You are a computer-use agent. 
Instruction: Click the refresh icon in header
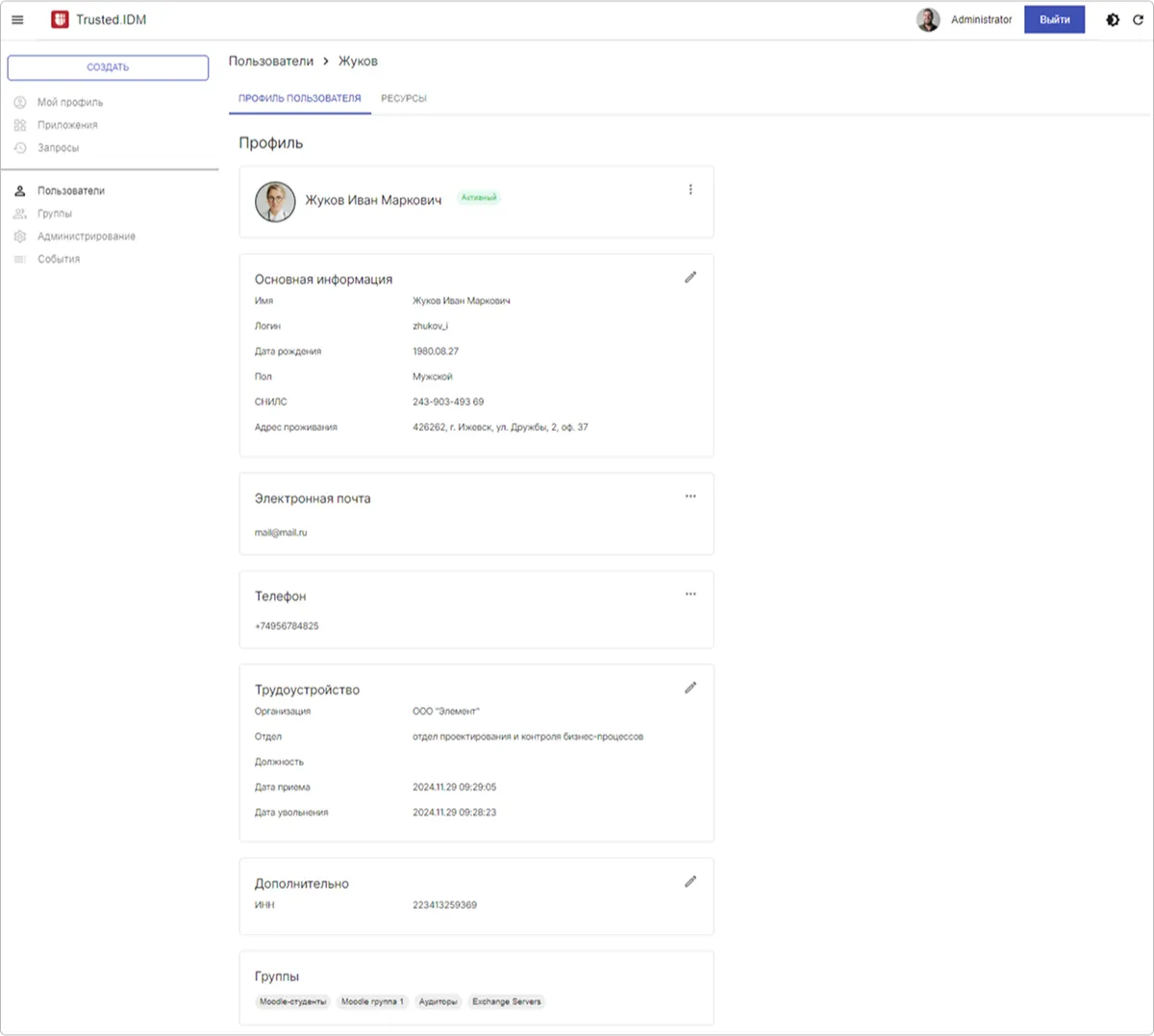tap(1138, 19)
